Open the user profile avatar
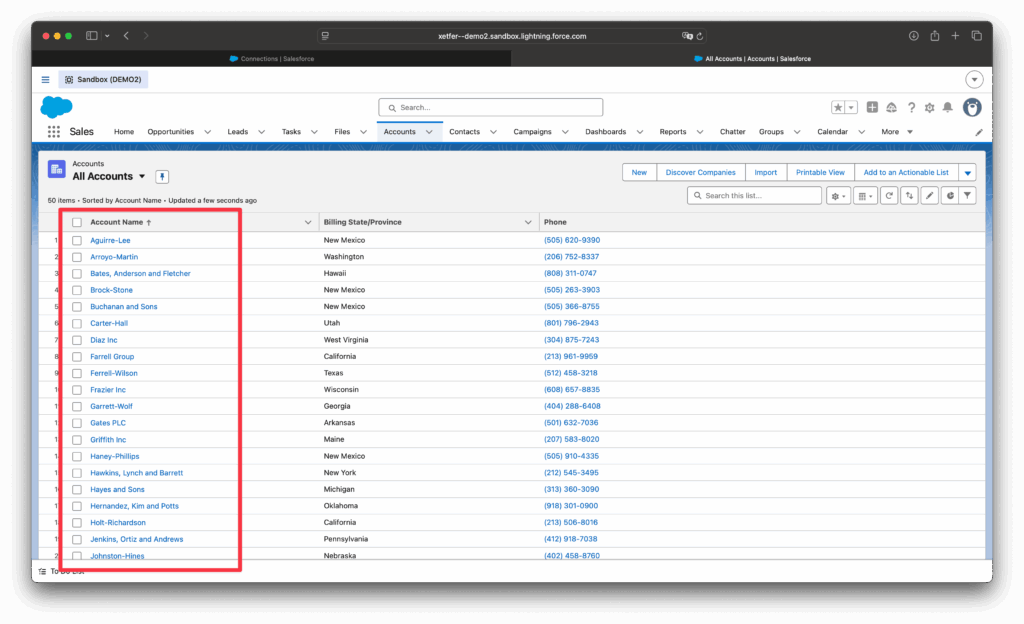The width and height of the screenshot is (1024, 624). pyautogui.click(x=972, y=107)
